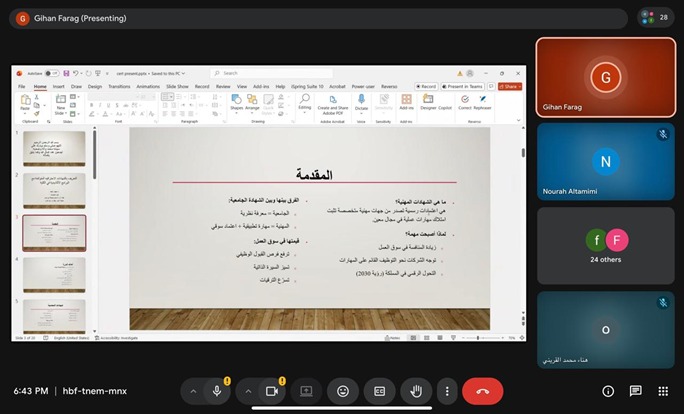Toggle Underline formatting
This screenshot has width=684, height=414.
(x=108, y=105)
